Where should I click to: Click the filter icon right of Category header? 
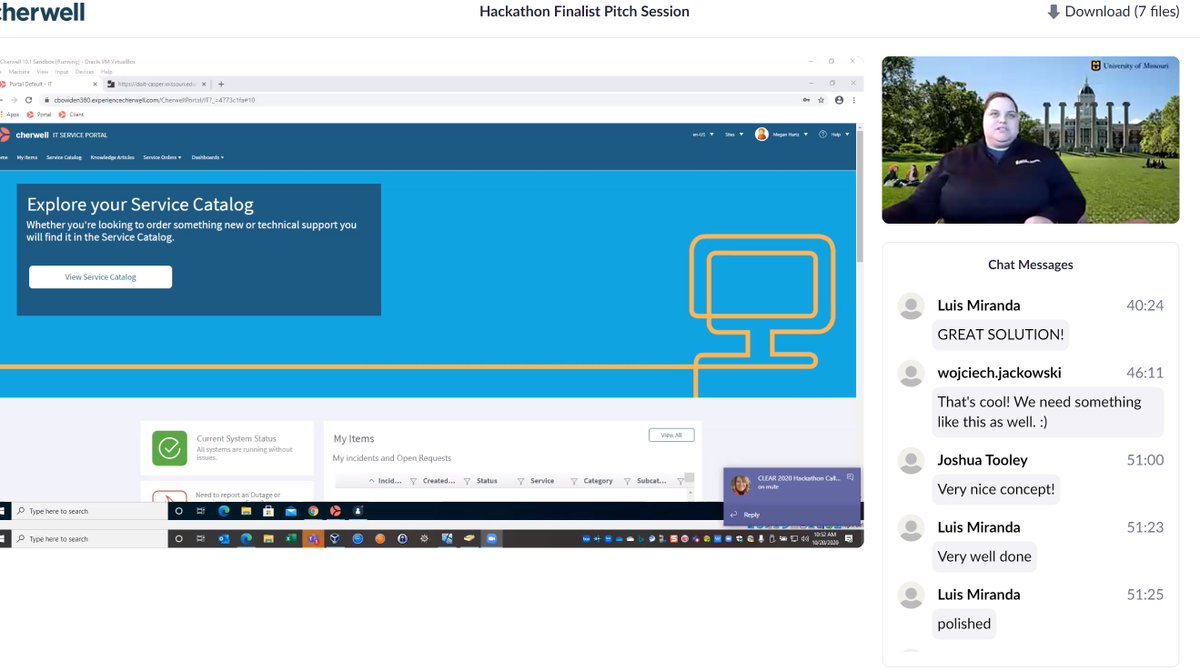tap(627, 481)
